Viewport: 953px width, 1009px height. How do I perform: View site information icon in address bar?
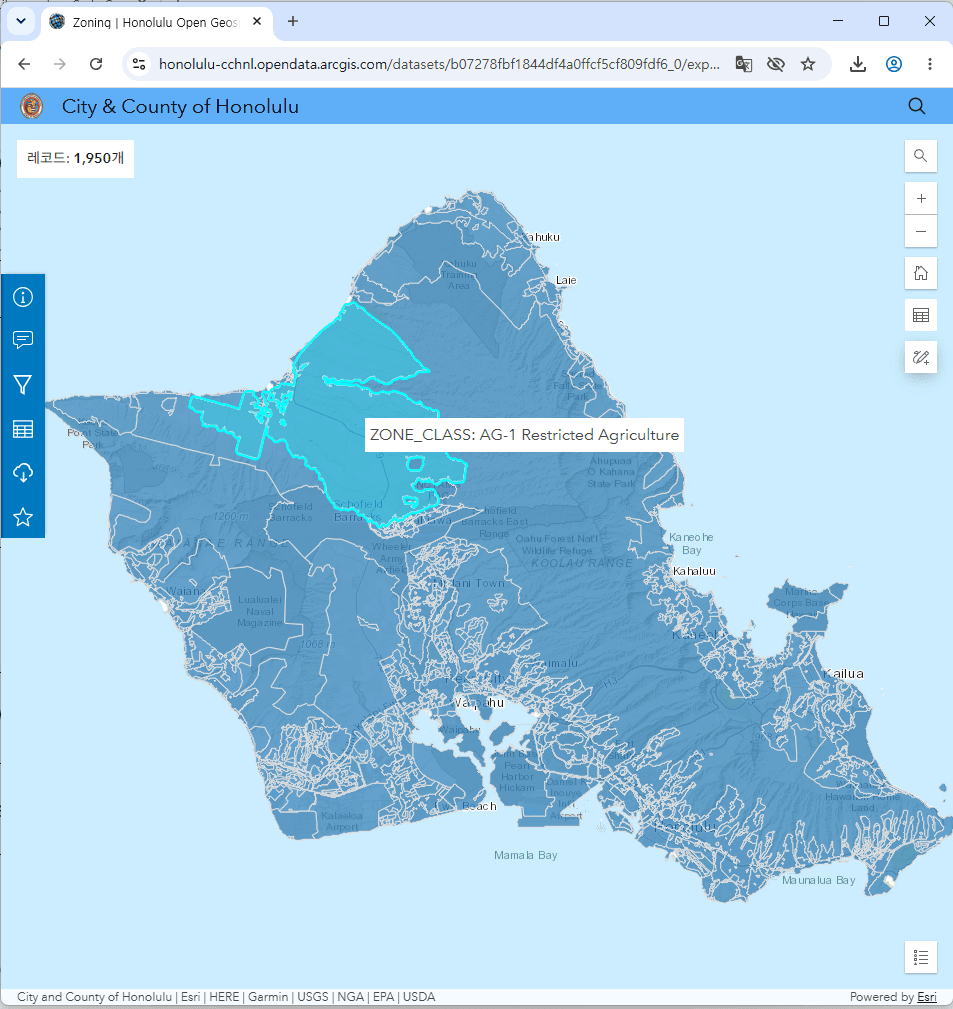139,64
